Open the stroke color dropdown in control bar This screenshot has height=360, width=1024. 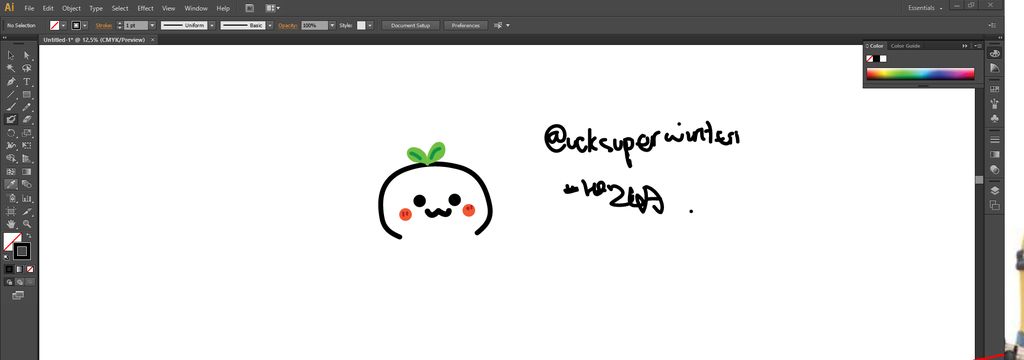85,25
